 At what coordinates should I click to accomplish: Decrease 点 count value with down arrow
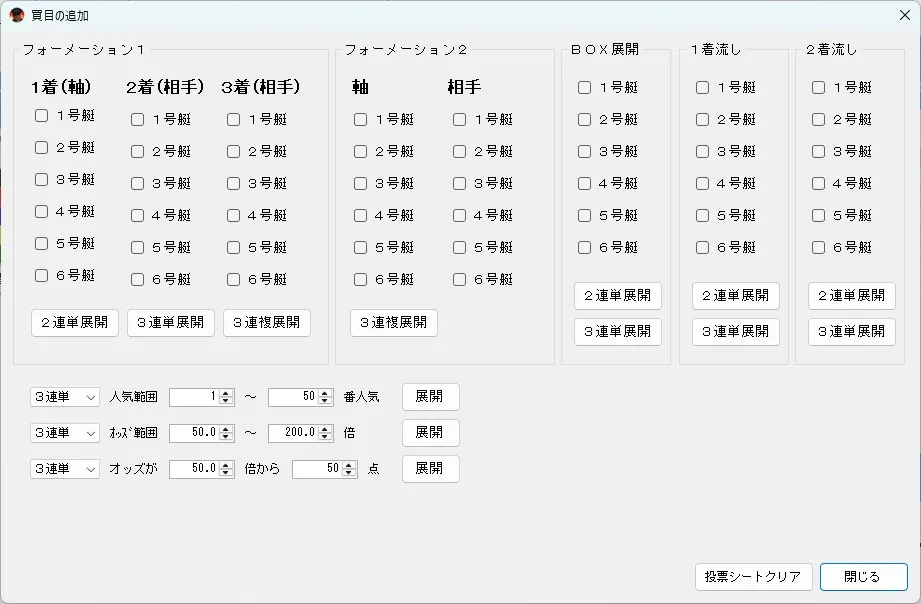[x=349, y=473]
